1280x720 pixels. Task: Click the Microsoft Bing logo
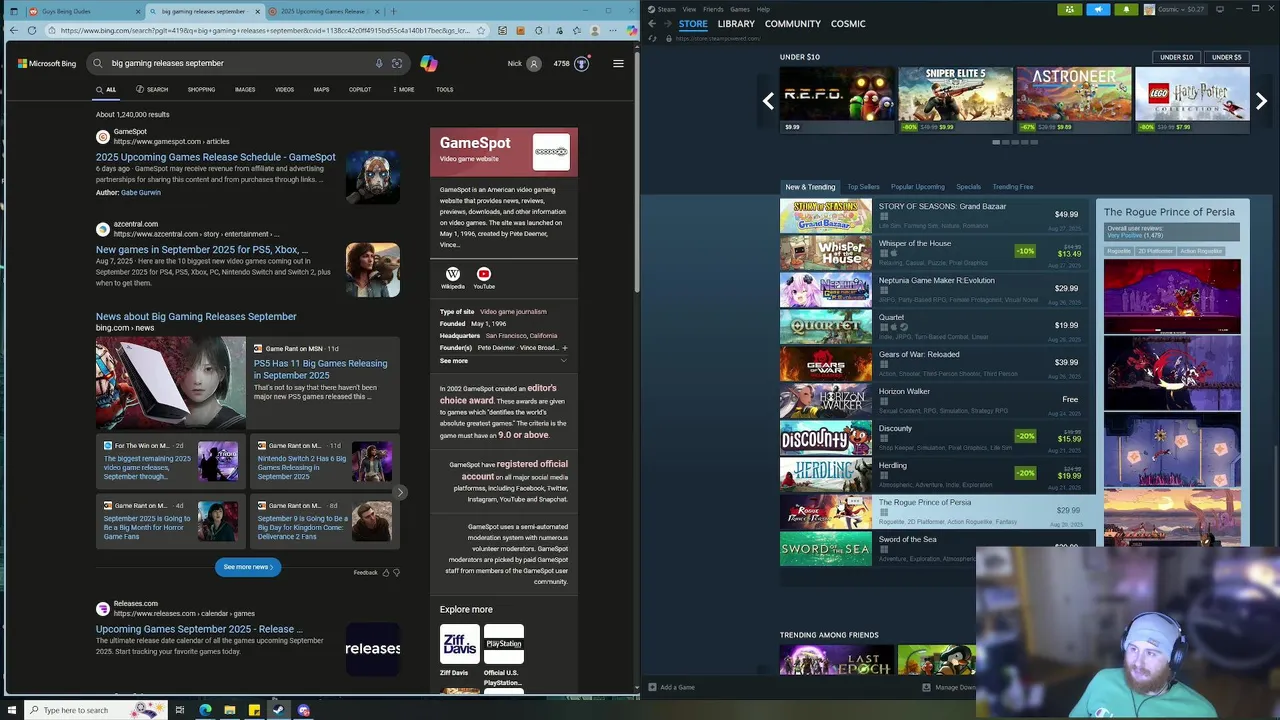tap(47, 64)
